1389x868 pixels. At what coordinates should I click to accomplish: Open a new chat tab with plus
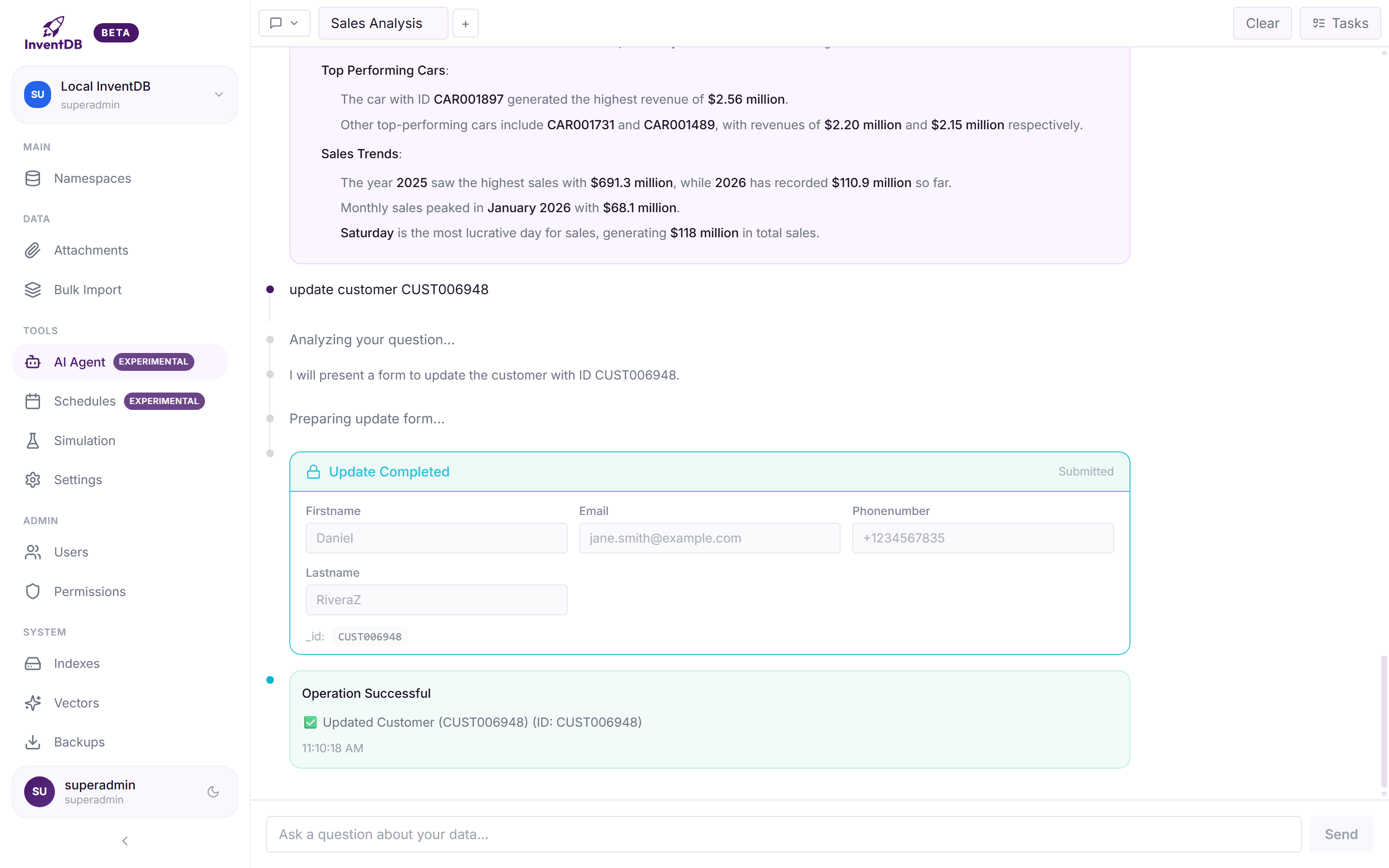(465, 23)
